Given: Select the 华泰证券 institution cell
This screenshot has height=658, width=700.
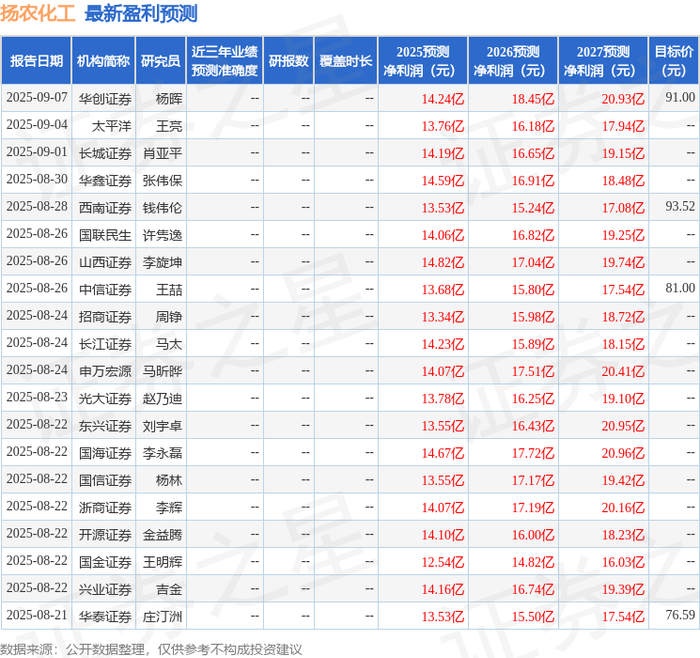Looking at the screenshot, I should (105, 616).
